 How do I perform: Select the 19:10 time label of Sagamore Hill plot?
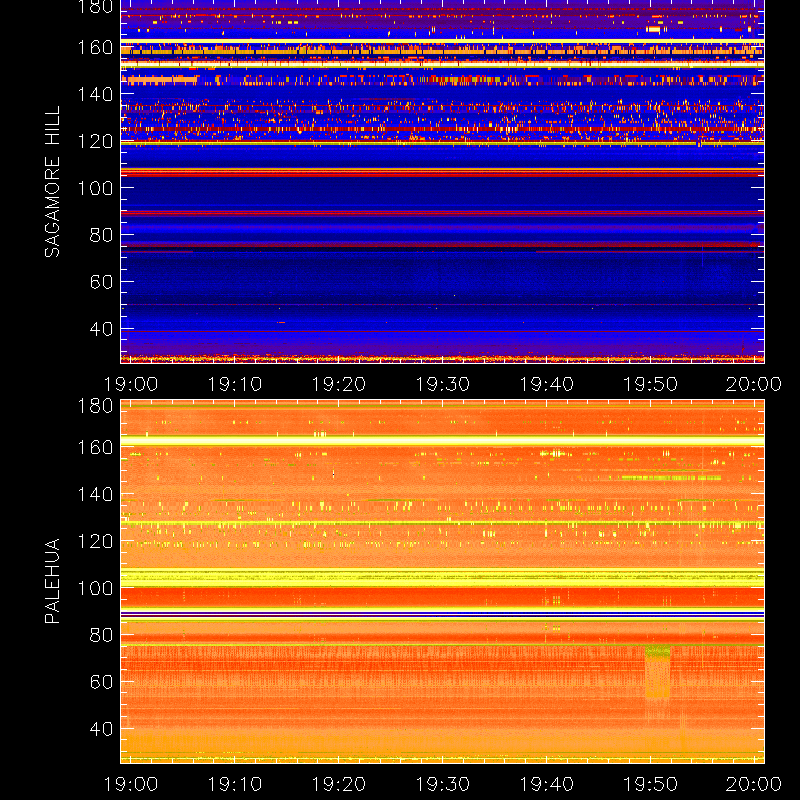tap(235, 384)
